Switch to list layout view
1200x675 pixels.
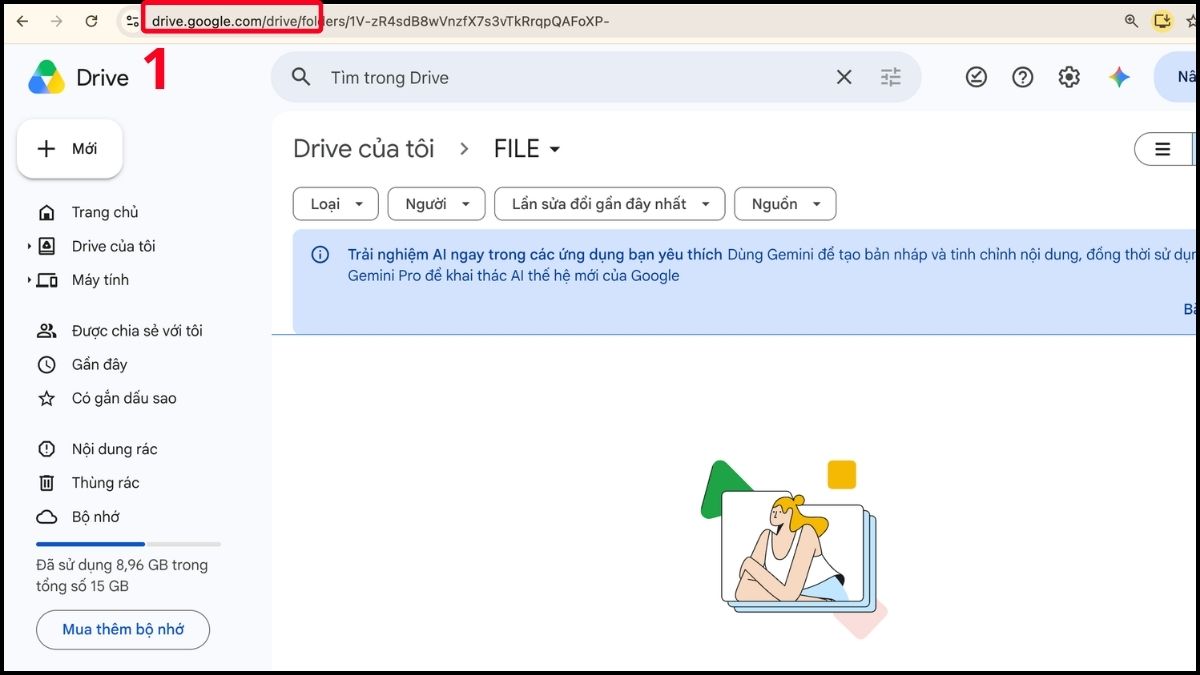coord(1163,149)
